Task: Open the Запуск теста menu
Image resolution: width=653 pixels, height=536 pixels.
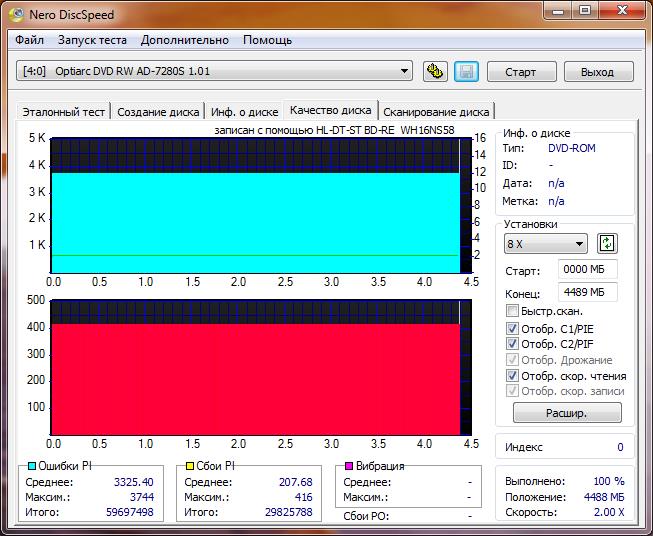Action: (92, 40)
